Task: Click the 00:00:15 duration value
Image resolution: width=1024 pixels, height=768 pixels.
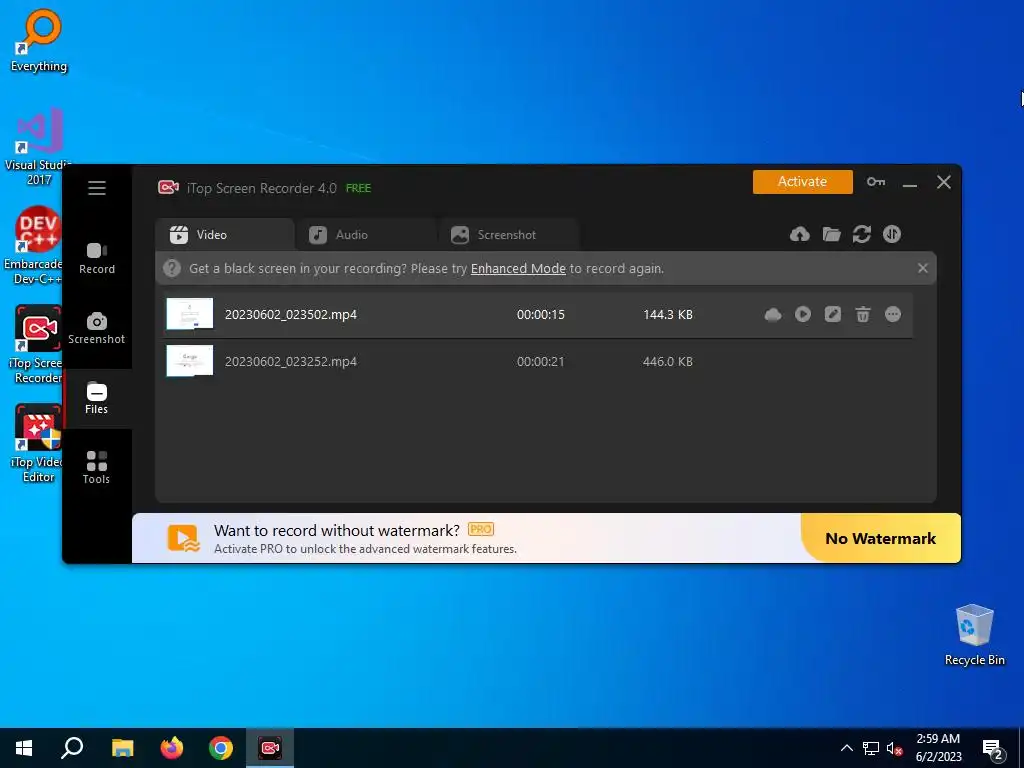Action: [x=541, y=315]
